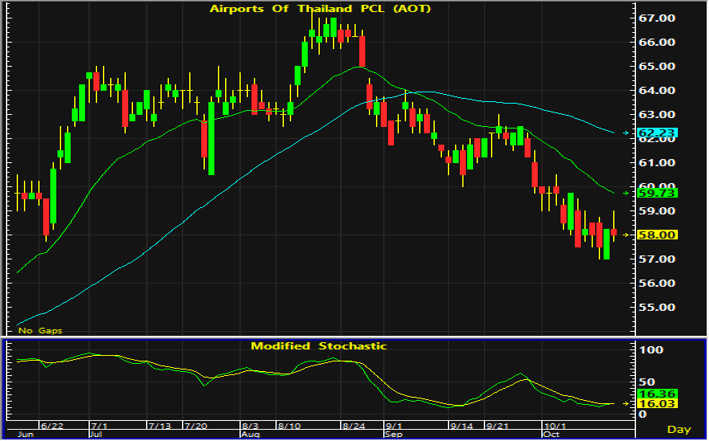Screen dimensions: 709x441
Task: Click the Jun month label
Action: [x=25, y=435]
